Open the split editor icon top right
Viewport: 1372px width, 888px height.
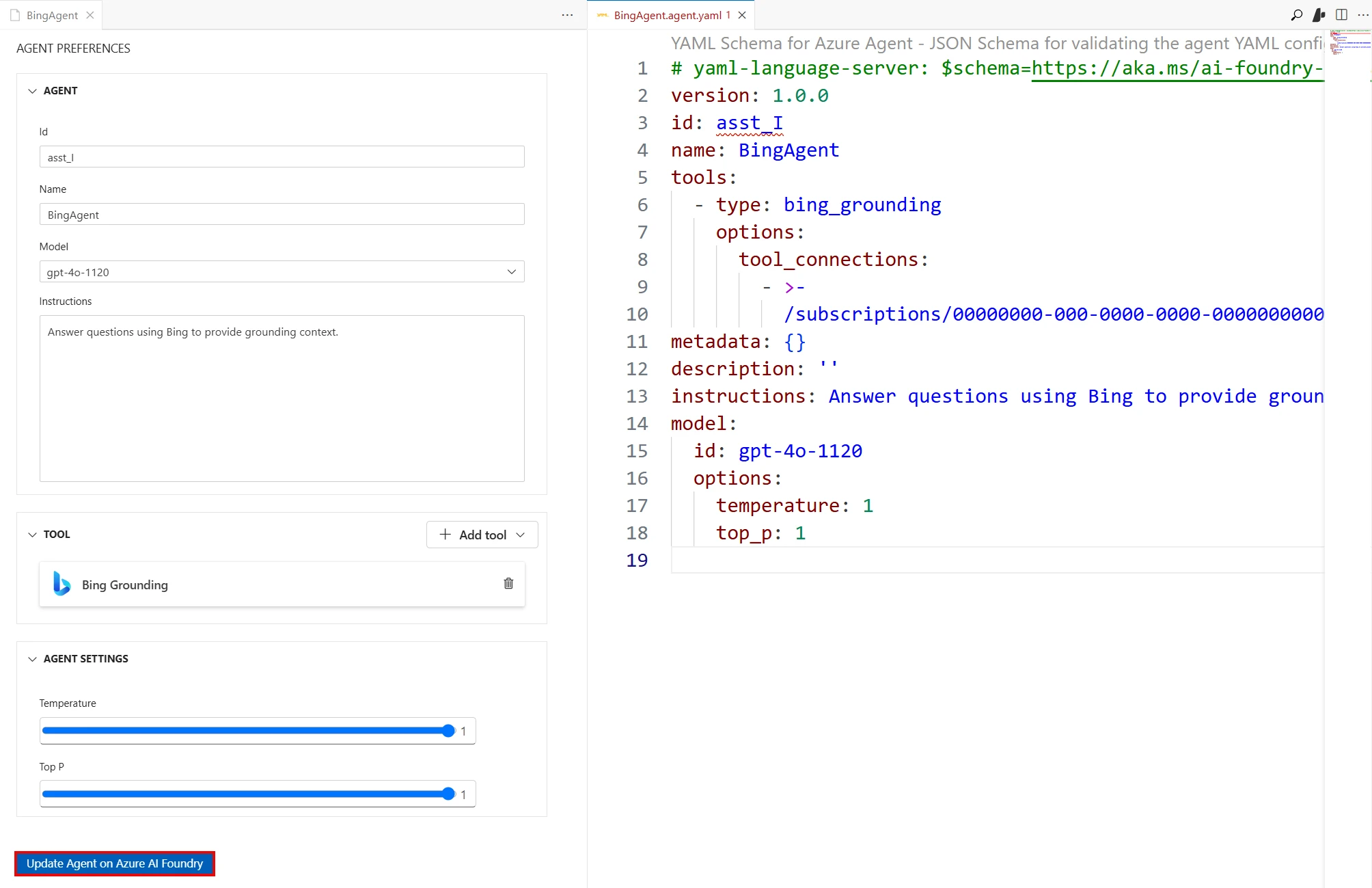(1342, 14)
